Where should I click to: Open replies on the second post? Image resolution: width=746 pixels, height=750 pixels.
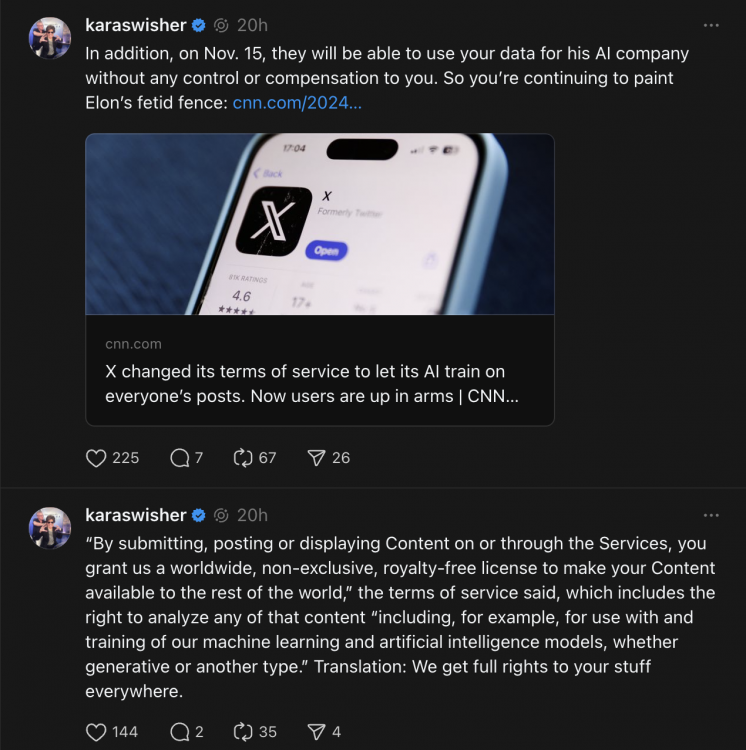[181, 732]
